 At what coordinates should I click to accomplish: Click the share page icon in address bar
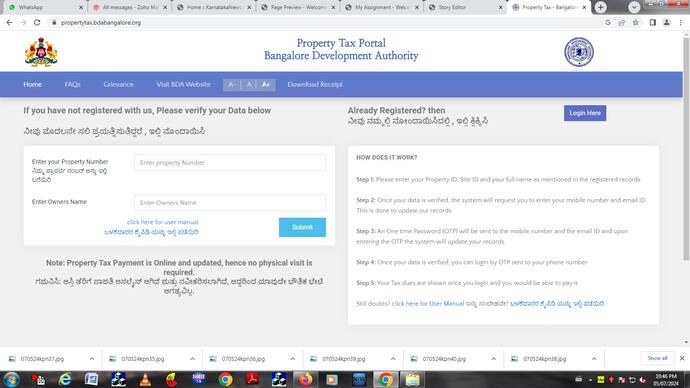pos(621,22)
